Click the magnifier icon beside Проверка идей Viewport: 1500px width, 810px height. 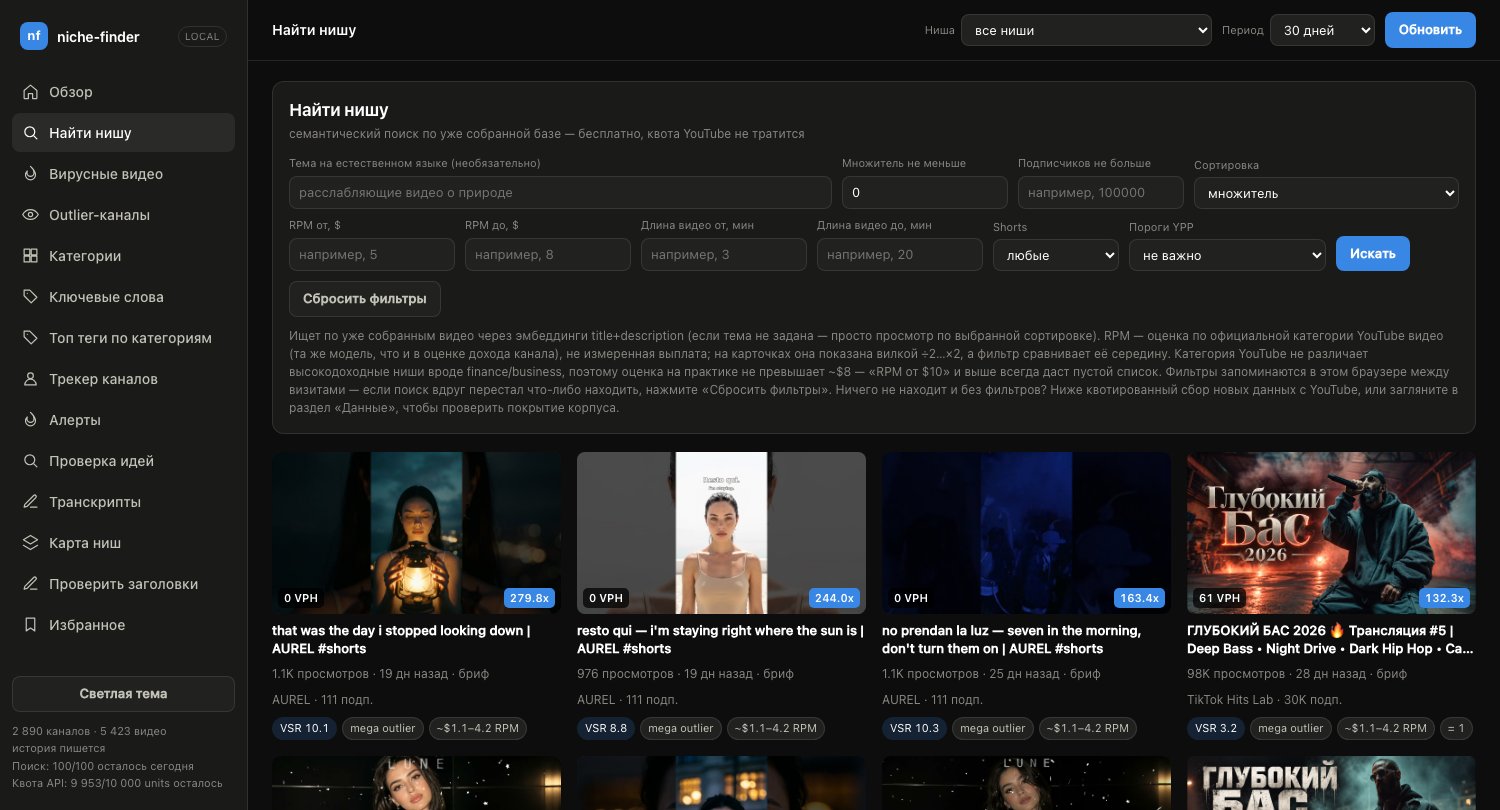pos(30,461)
